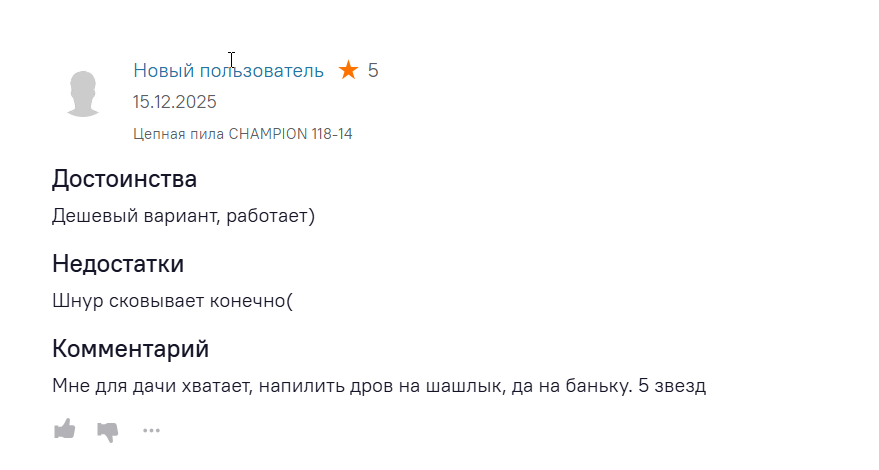The width and height of the screenshot is (879, 470).
Task: Like the review with thumbs up
Action: tap(64, 430)
